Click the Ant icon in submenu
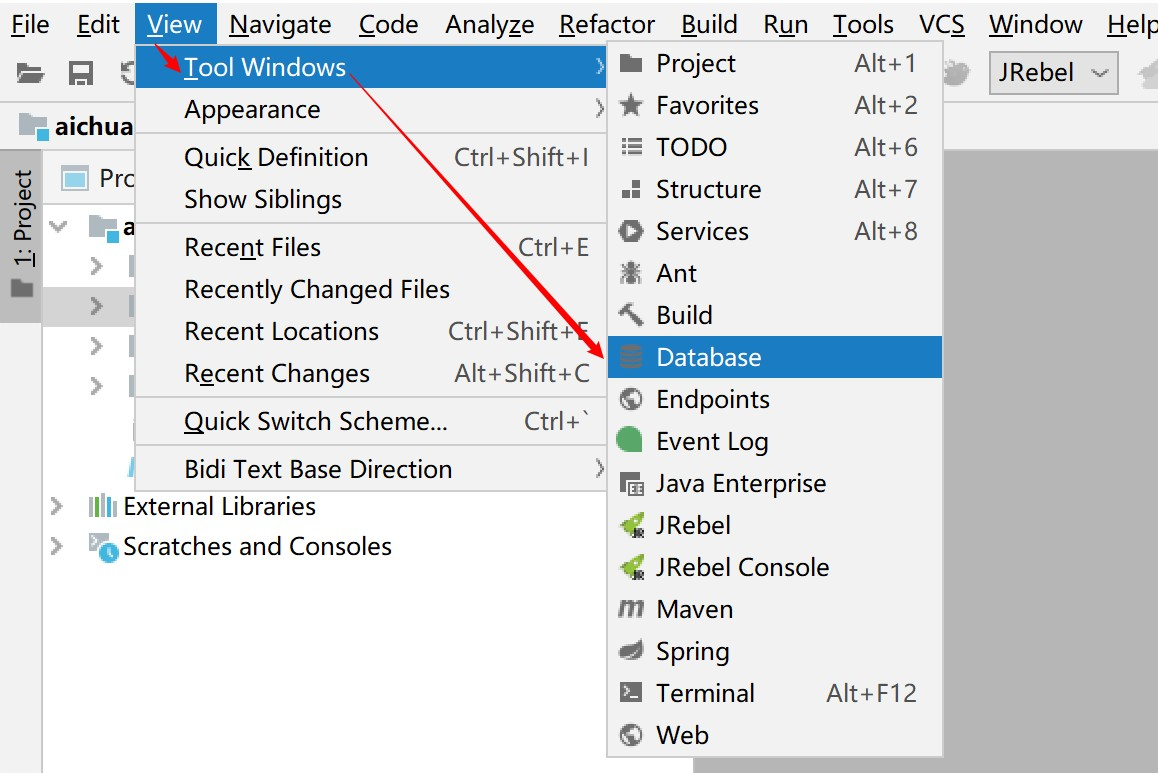Image resolution: width=1158 pixels, height=773 pixels. click(x=630, y=273)
